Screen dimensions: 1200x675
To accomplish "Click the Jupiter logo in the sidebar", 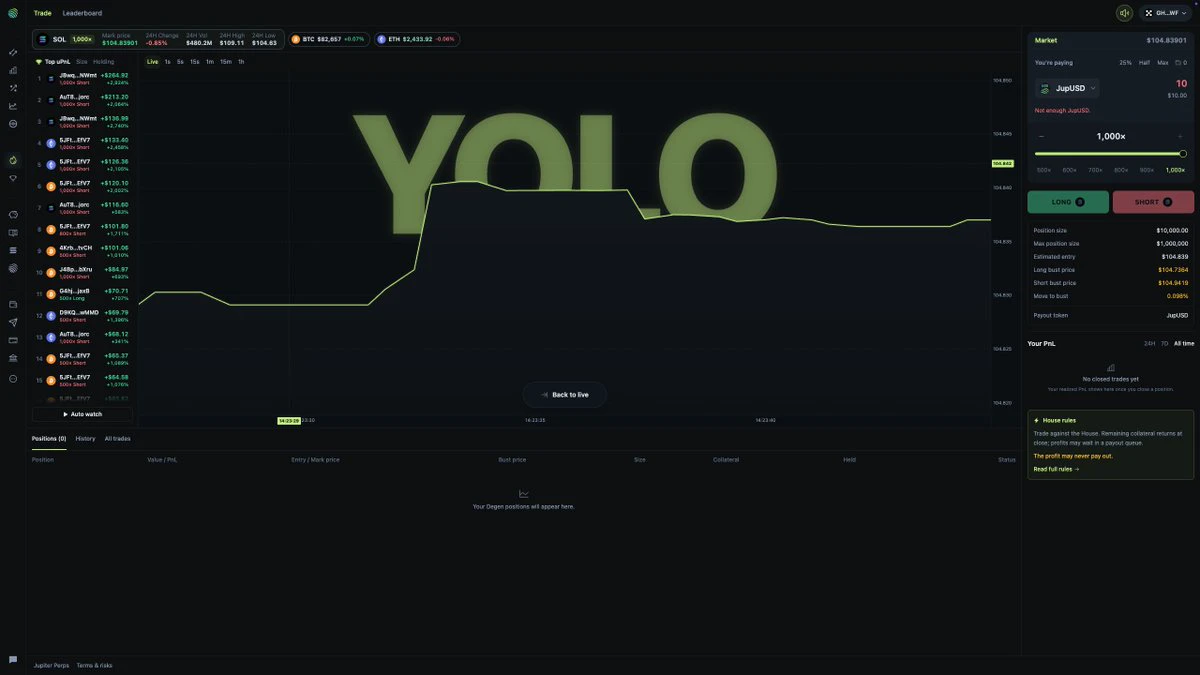I will 13,13.
